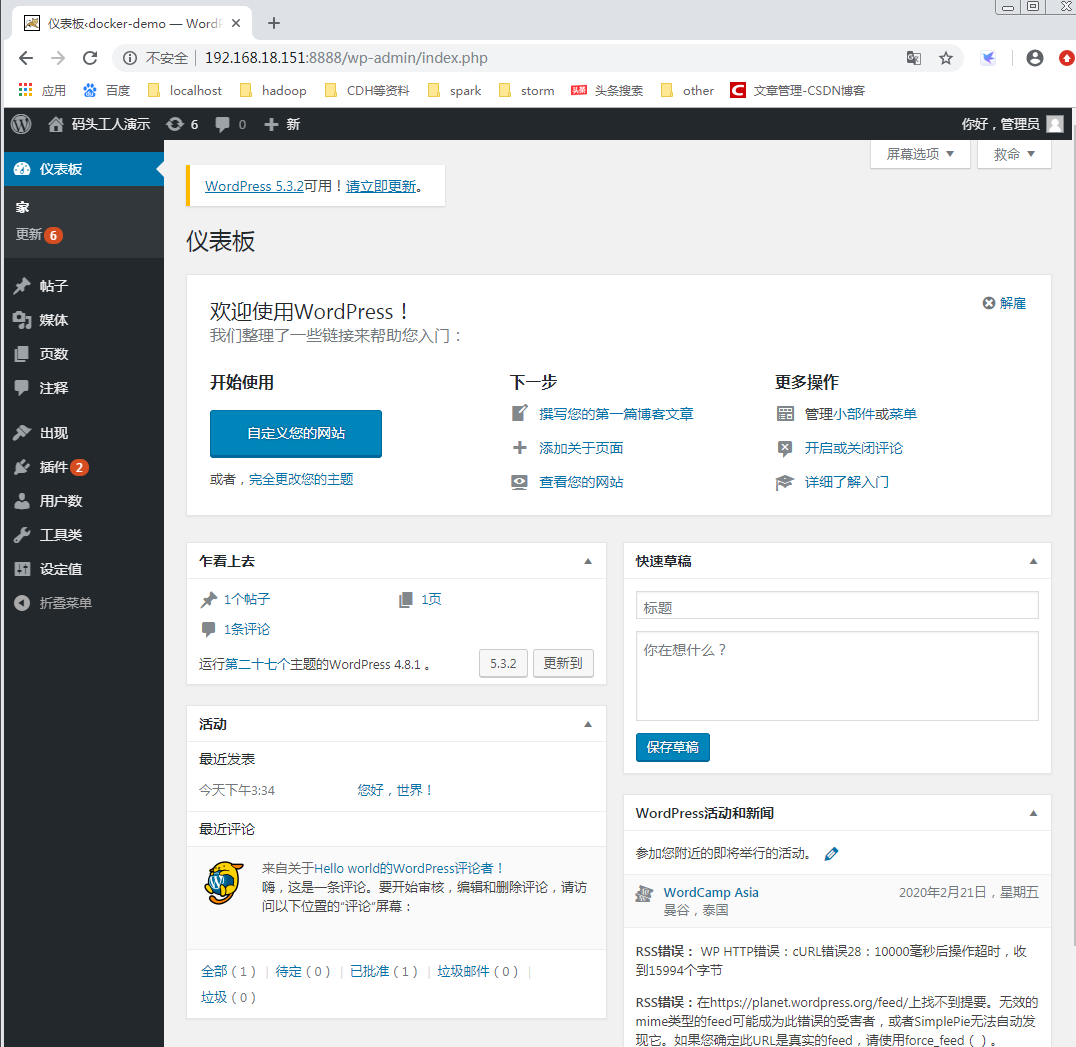
Task: Open comments bubble in admin bar
Action: (x=230, y=124)
